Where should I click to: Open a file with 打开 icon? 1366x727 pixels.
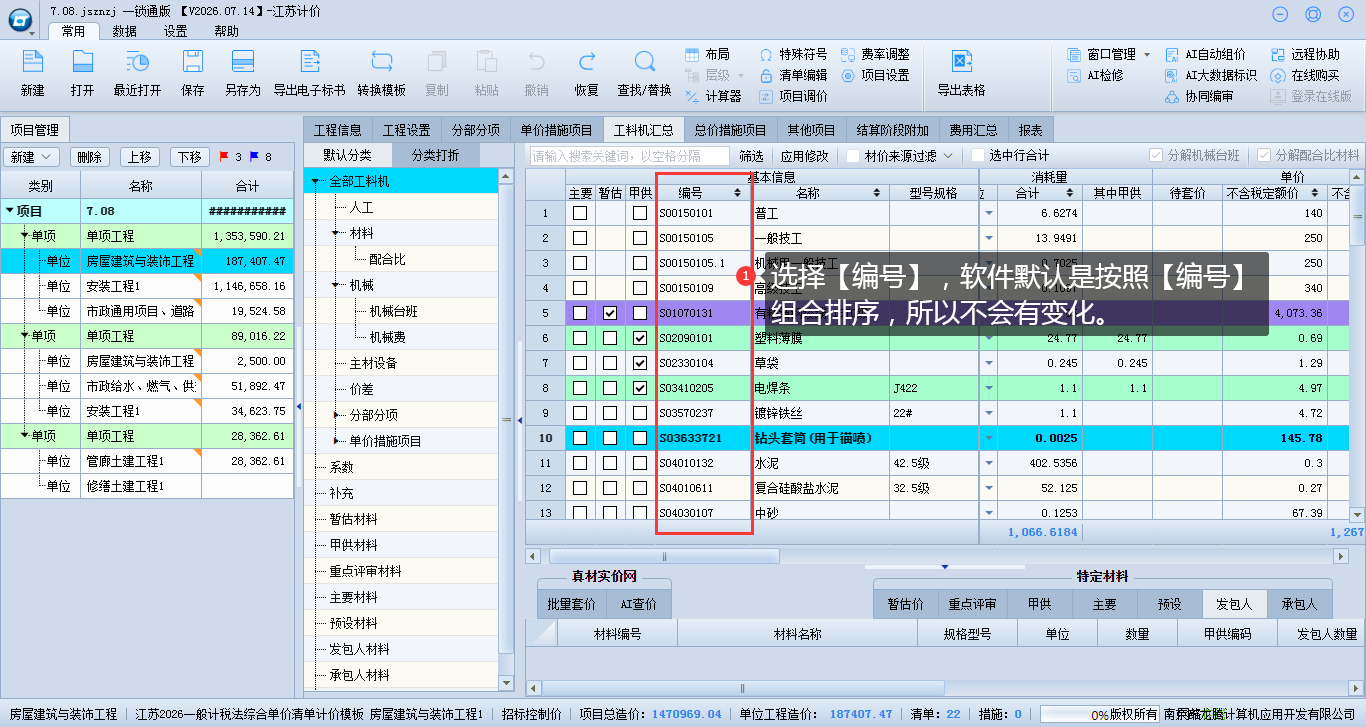point(82,72)
